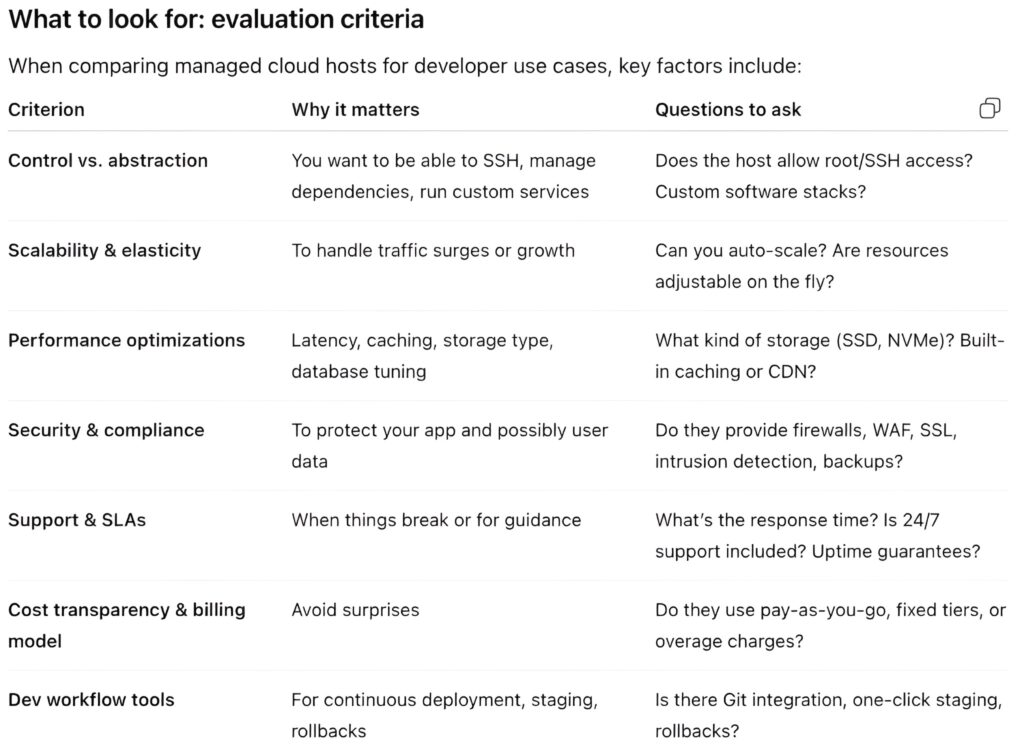Click the 'Criterion' column header
This screenshot has width=1024, height=749.
pyautogui.click(x=46, y=110)
